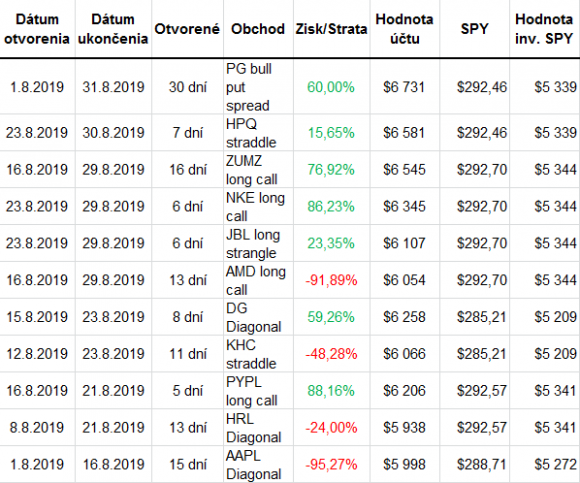Click the 'HRL Diagonal' trade cell
Image resolution: width=580 pixels, height=483 pixels.
(258, 428)
